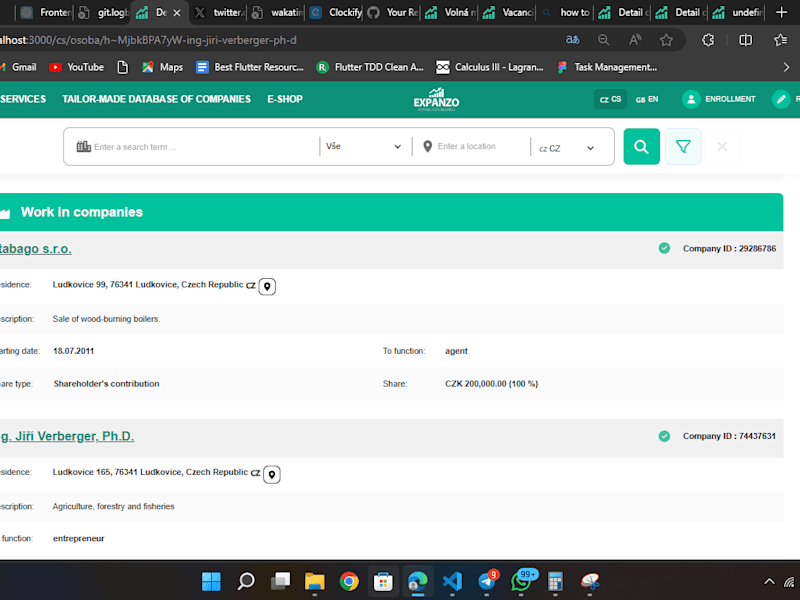Click the EXPANZO logo

(436, 99)
